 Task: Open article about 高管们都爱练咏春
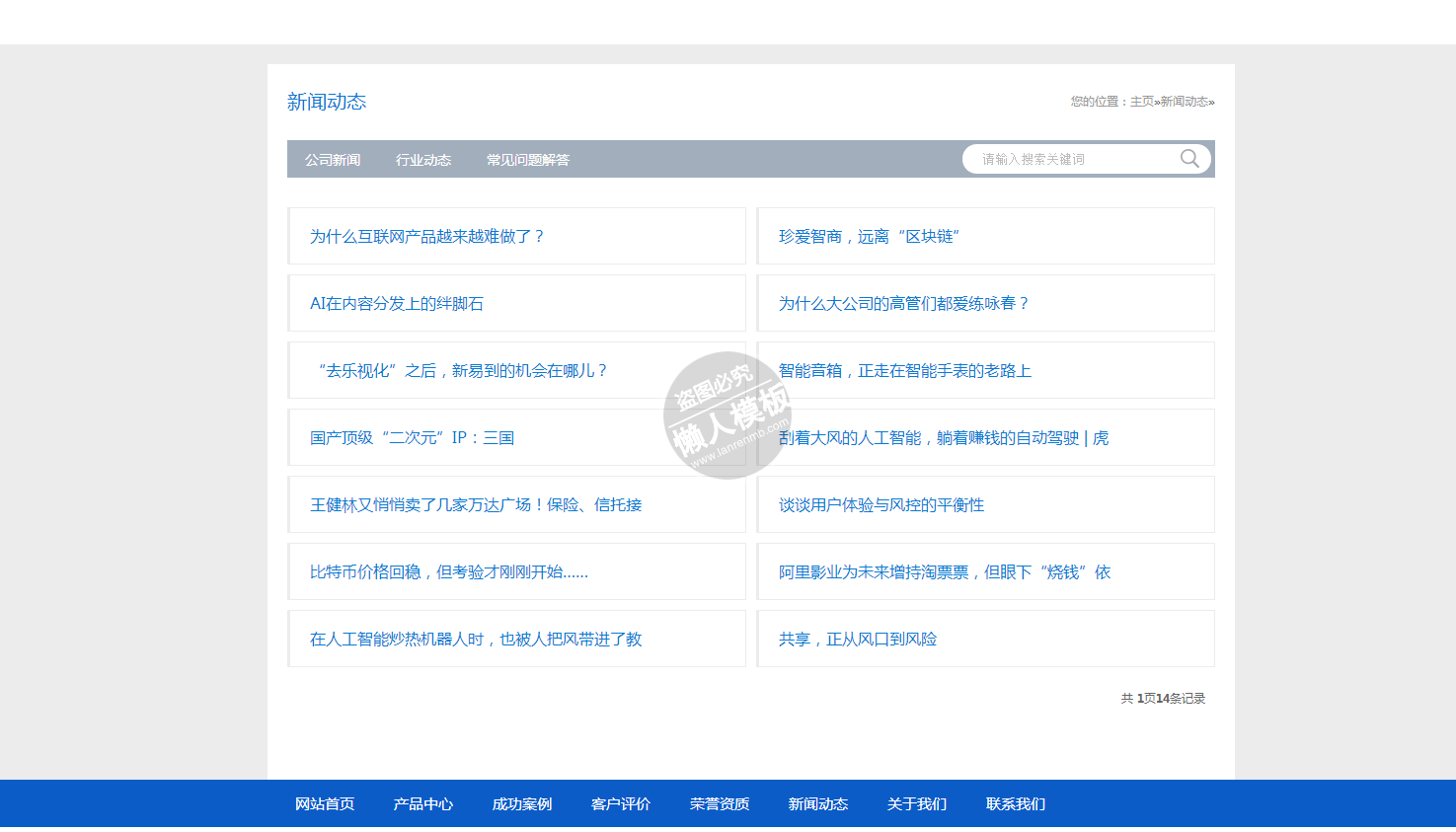click(x=903, y=304)
